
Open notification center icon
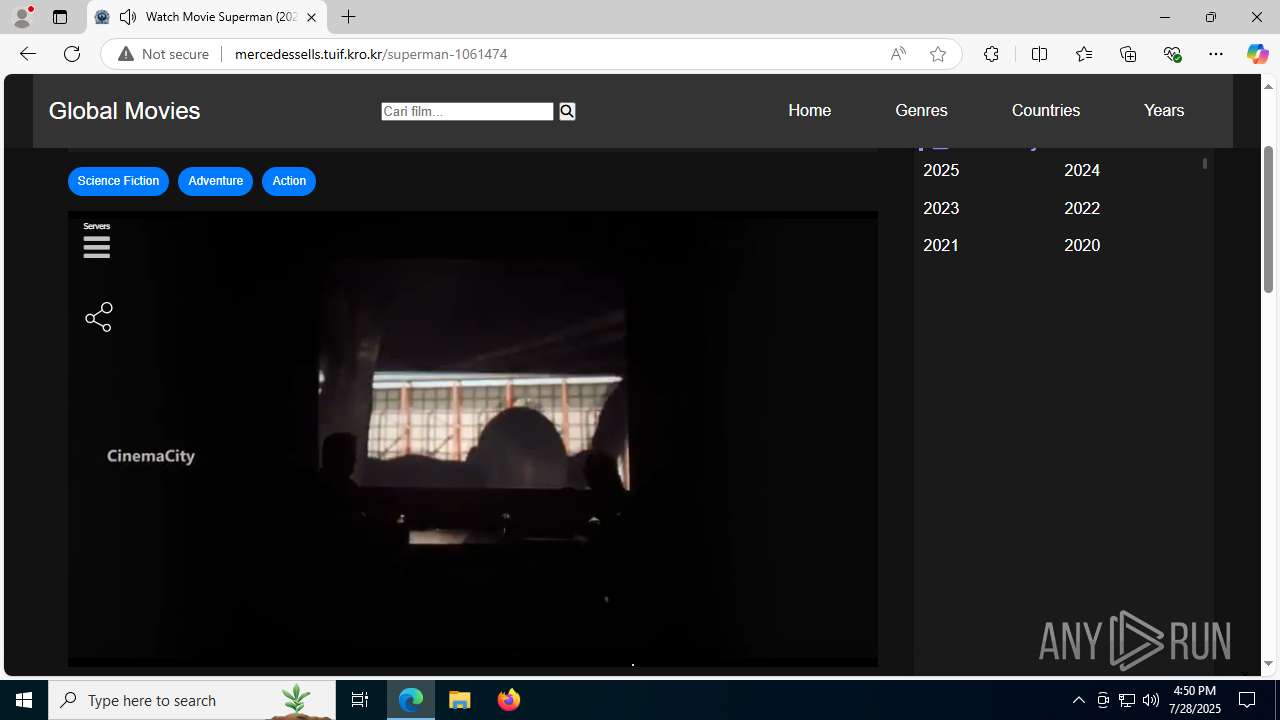coord(1247,700)
